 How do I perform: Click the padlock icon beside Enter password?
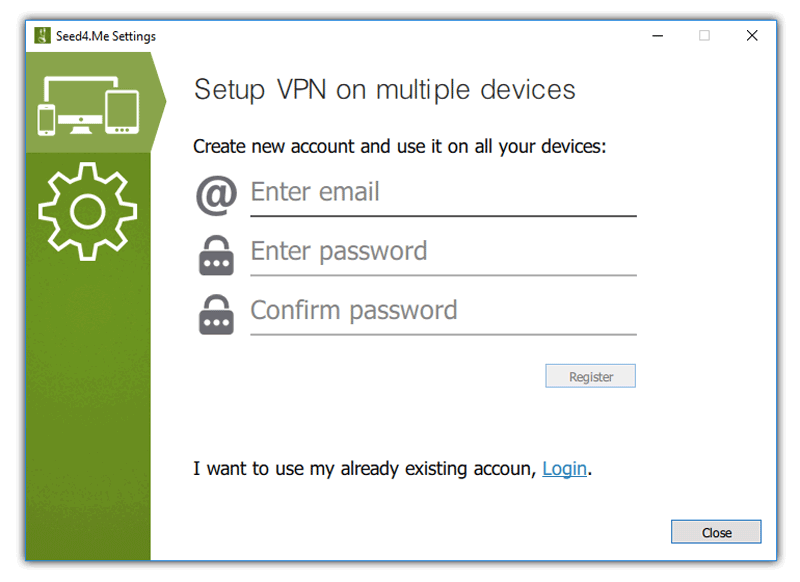(216, 255)
